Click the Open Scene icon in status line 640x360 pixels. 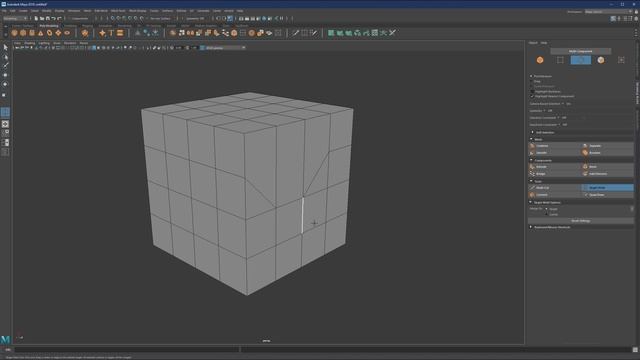[x=42, y=18]
